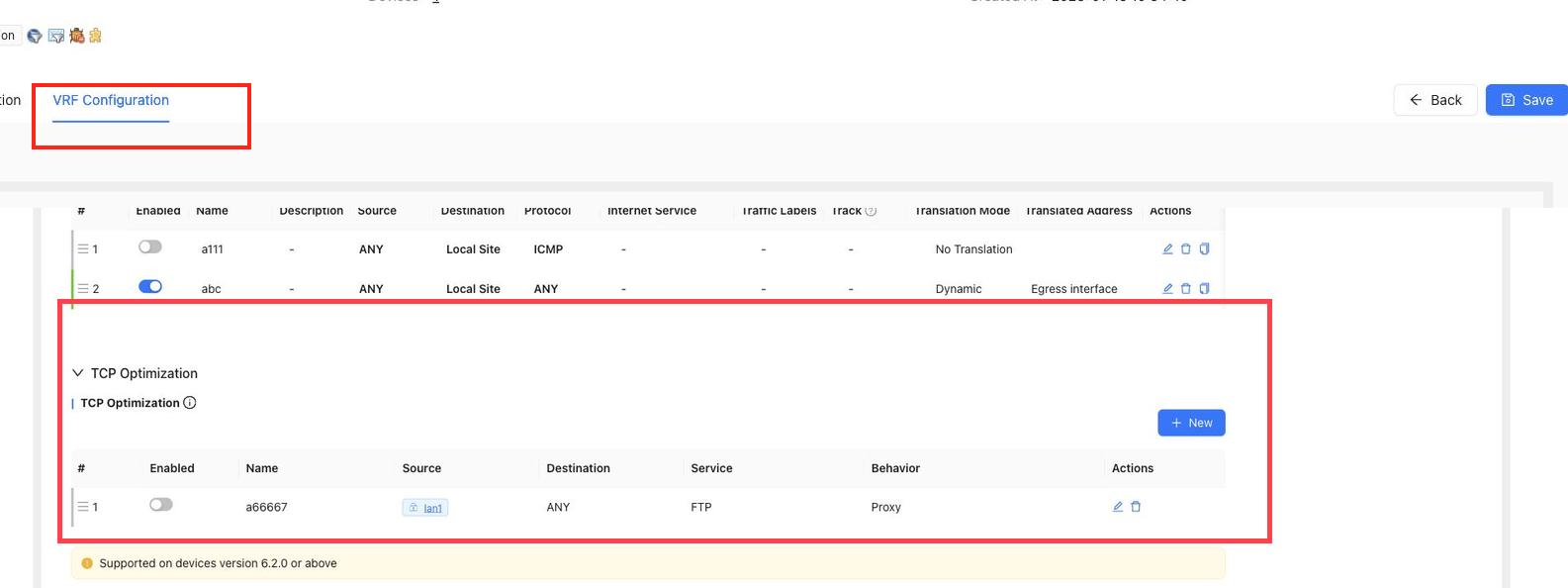1568x588 pixels.
Task: Delete the abc rule
Action: pos(1186,289)
